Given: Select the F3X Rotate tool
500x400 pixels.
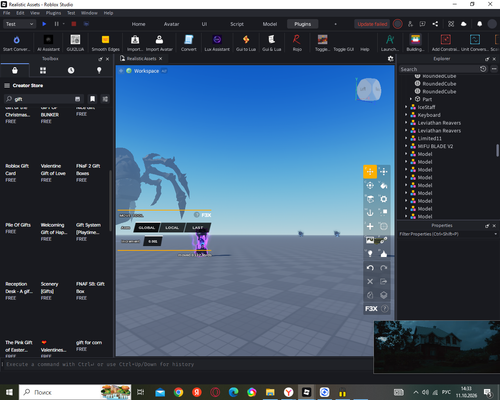Looking at the screenshot, I should click(x=370, y=185).
